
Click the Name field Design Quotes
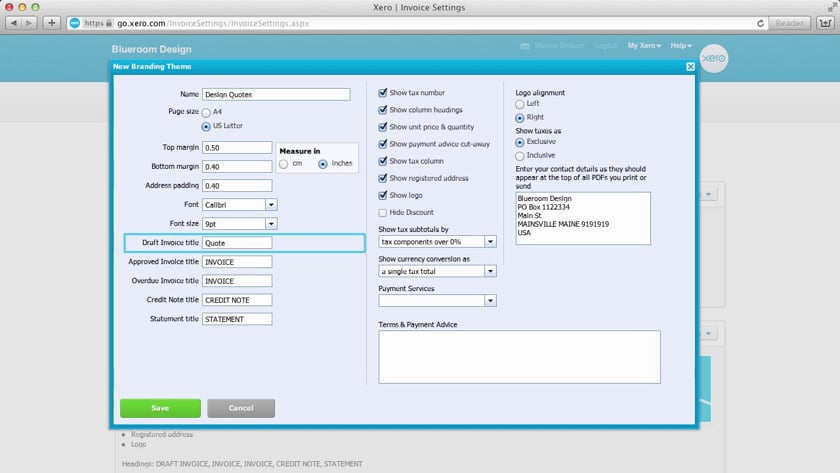(276, 94)
